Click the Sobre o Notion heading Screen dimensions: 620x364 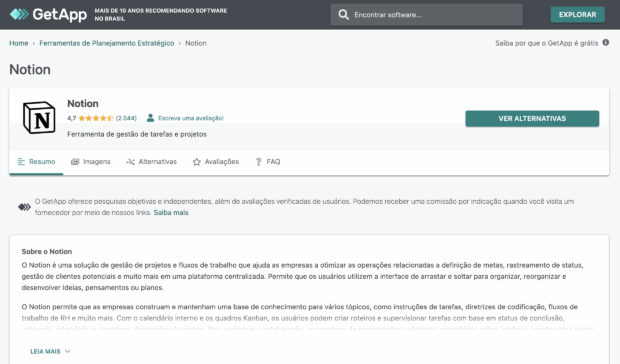[x=47, y=251]
